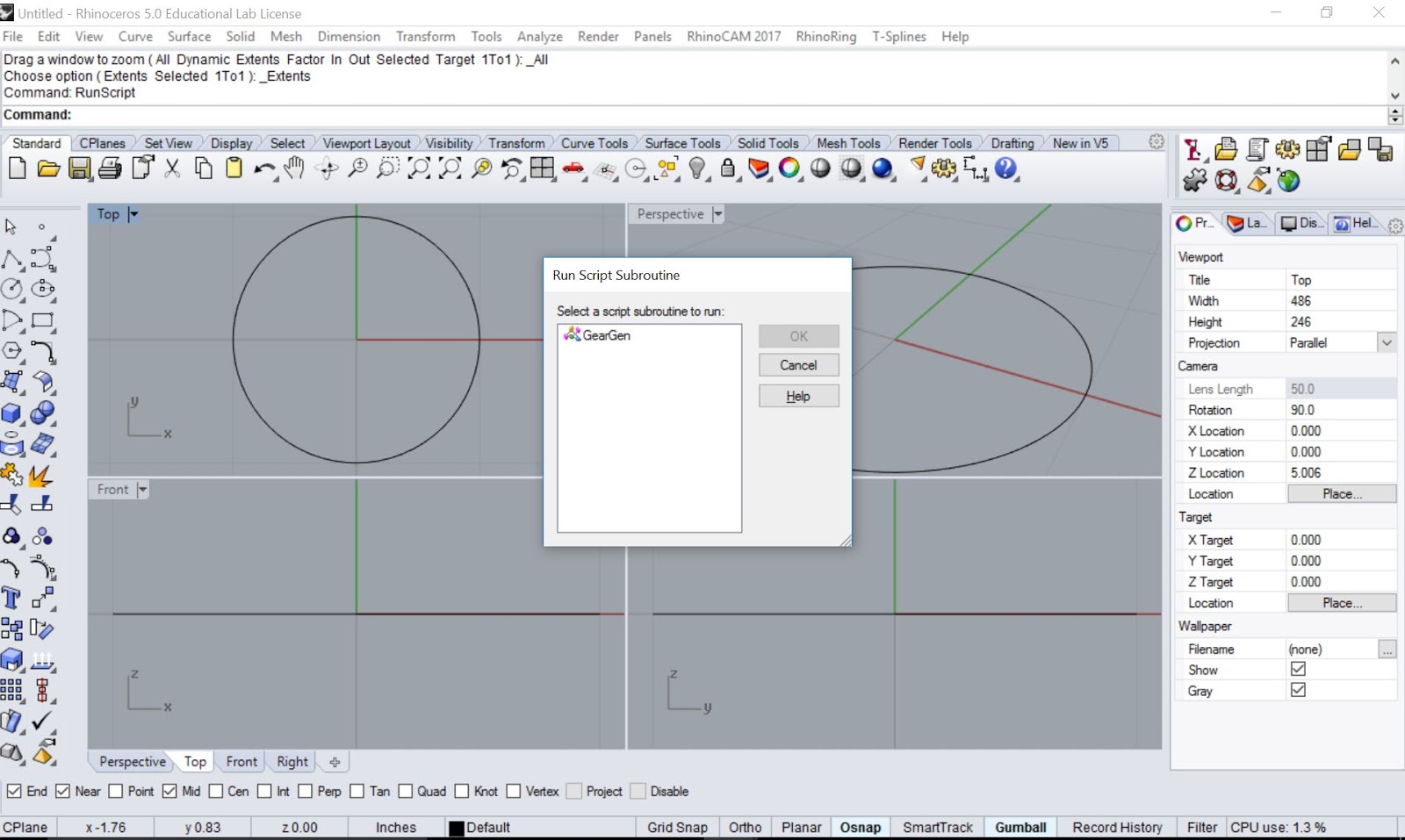This screenshot has height=840, width=1405.
Task: Switch to the Solid Tools toolbar tab
Action: point(767,143)
